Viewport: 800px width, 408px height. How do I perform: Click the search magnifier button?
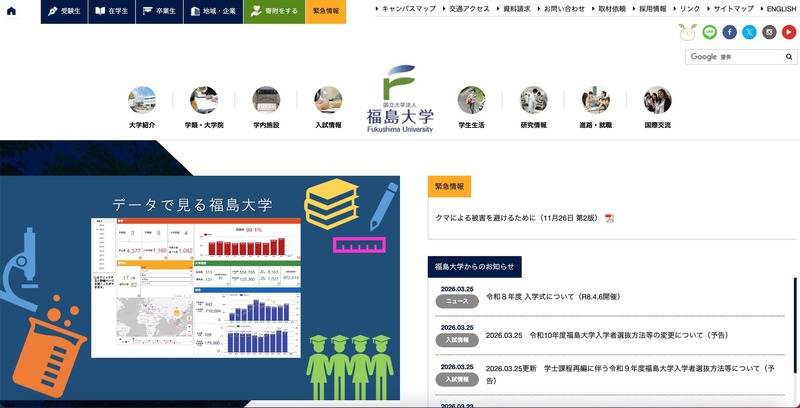click(789, 57)
